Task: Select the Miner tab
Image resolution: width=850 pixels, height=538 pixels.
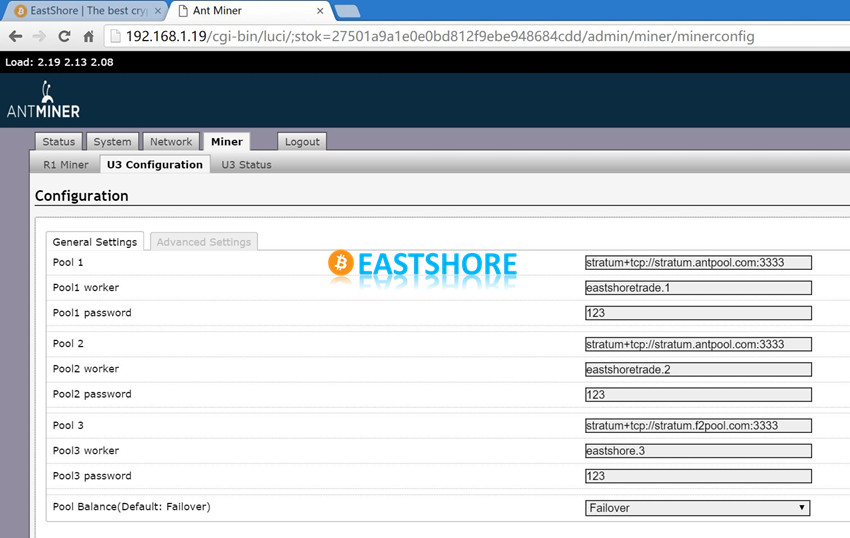Action: tap(227, 142)
